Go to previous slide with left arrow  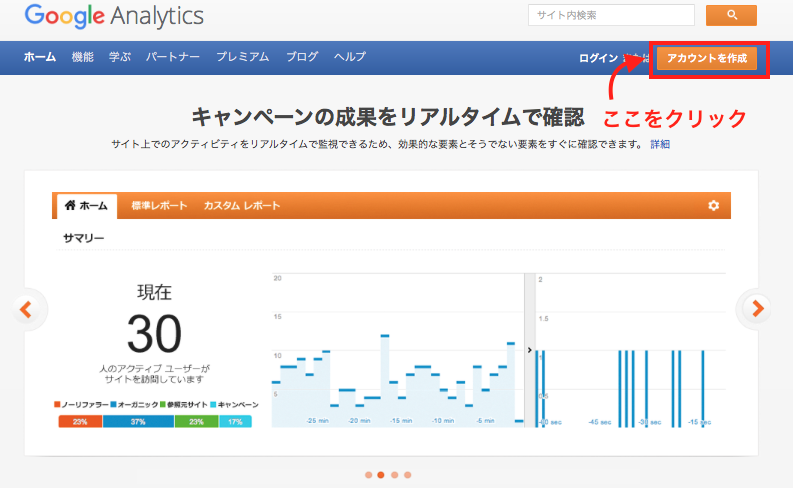28,309
